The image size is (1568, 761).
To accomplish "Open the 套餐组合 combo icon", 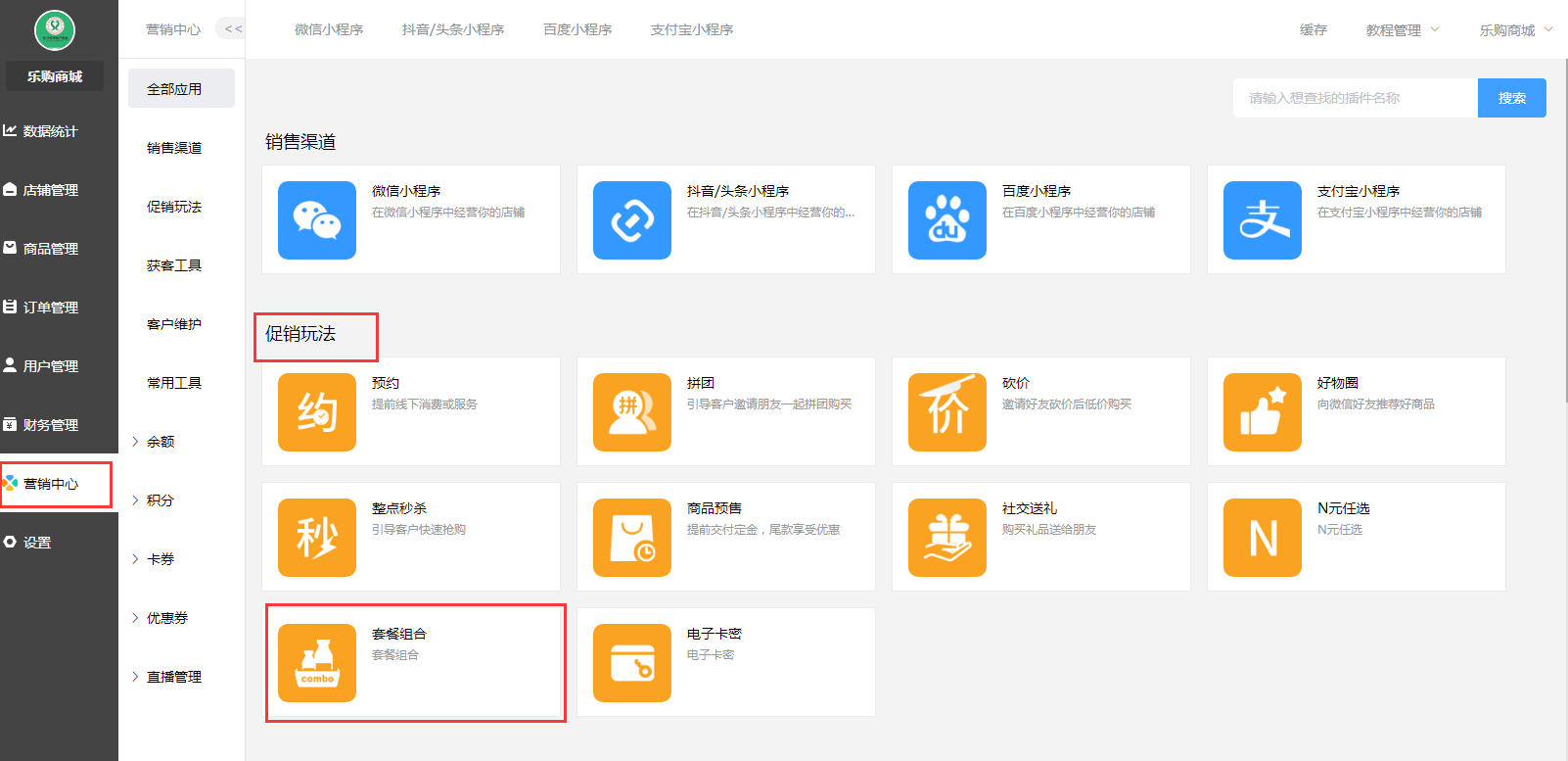I will point(317,663).
